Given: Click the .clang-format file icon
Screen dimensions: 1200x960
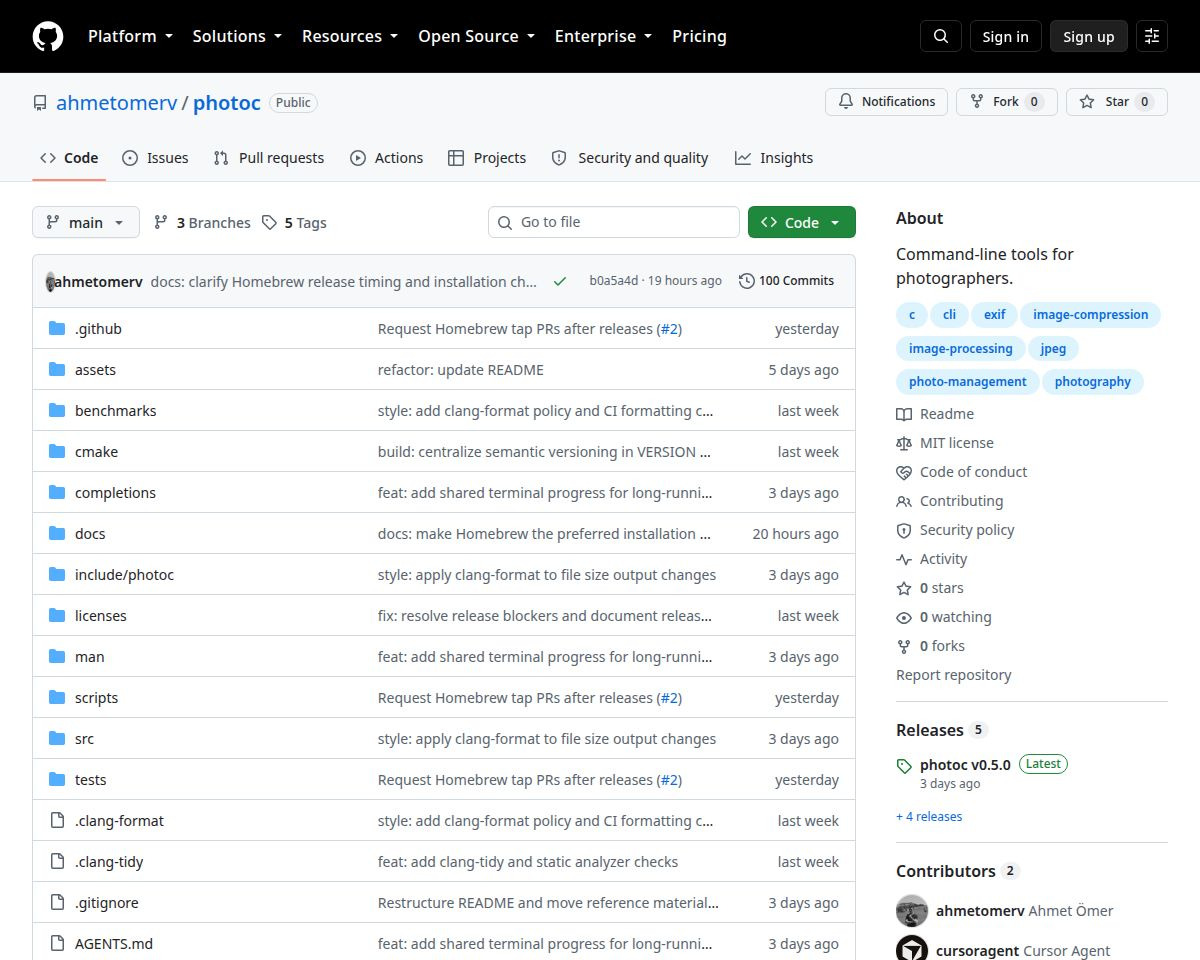Looking at the screenshot, I should (57, 821).
